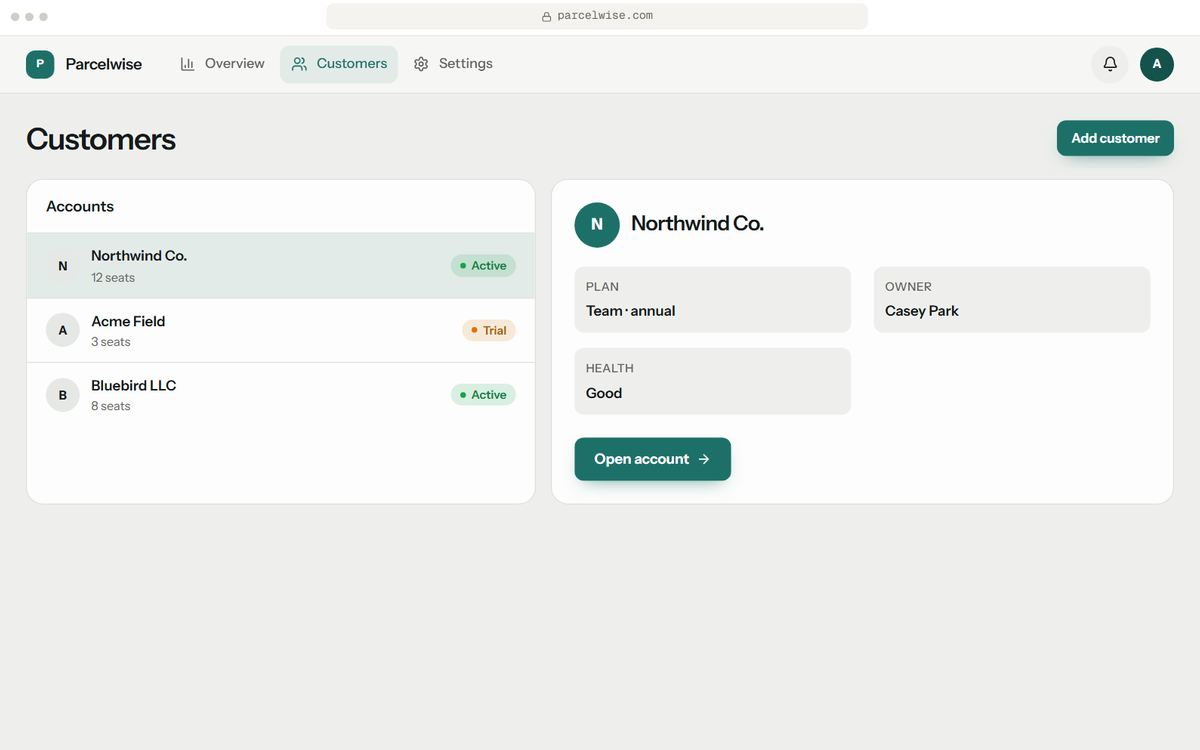Click the Settings gear icon
Screen dimensions: 1200x750
click(x=421, y=64)
